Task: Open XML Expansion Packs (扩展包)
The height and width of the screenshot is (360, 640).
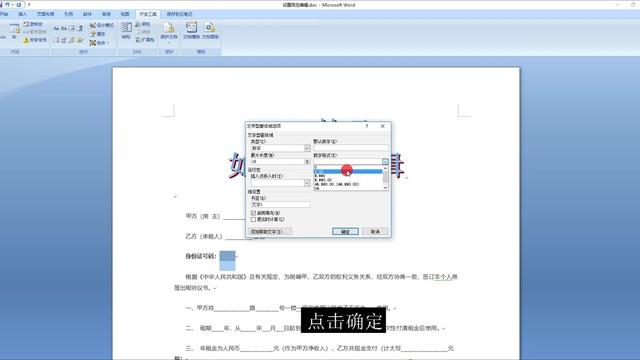Action: click(145, 40)
